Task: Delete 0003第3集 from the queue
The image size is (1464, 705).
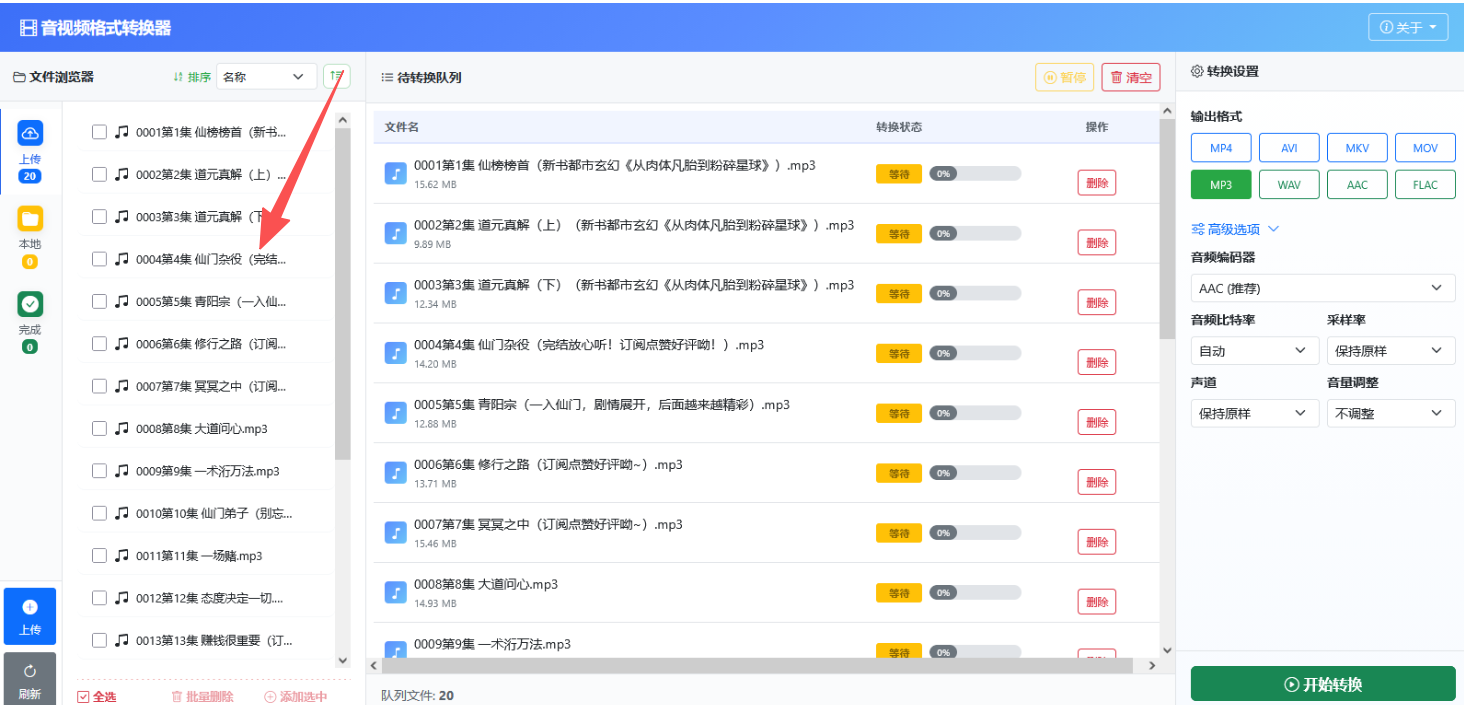Action: (x=1097, y=303)
